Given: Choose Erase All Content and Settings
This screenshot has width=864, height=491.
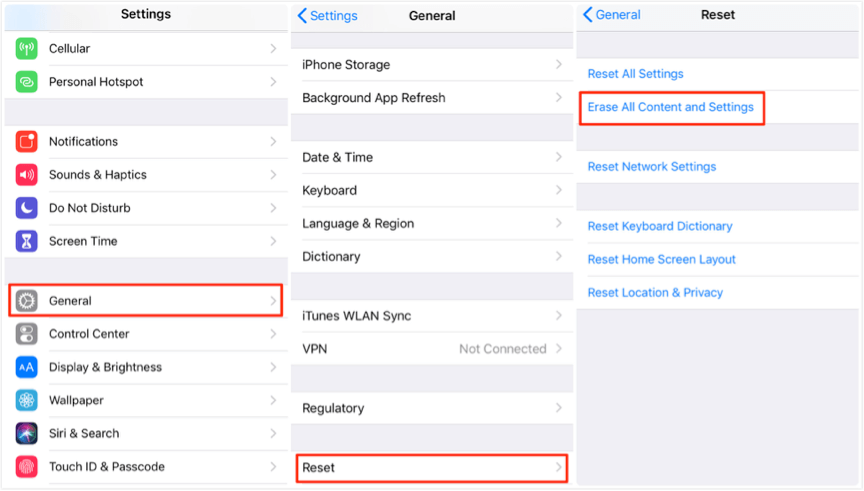Looking at the screenshot, I should coord(671,107).
